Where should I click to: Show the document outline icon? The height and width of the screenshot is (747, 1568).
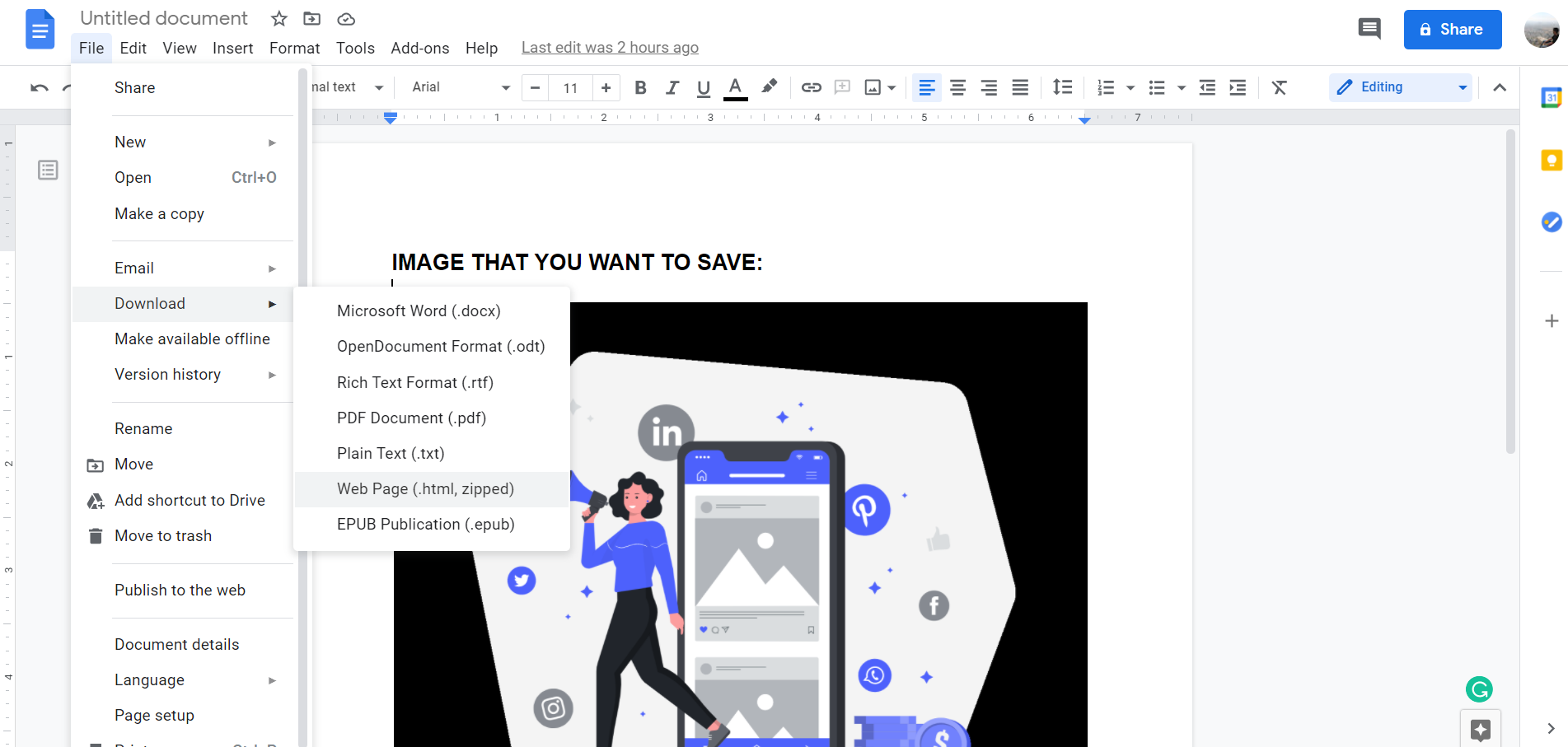point(48,170)
